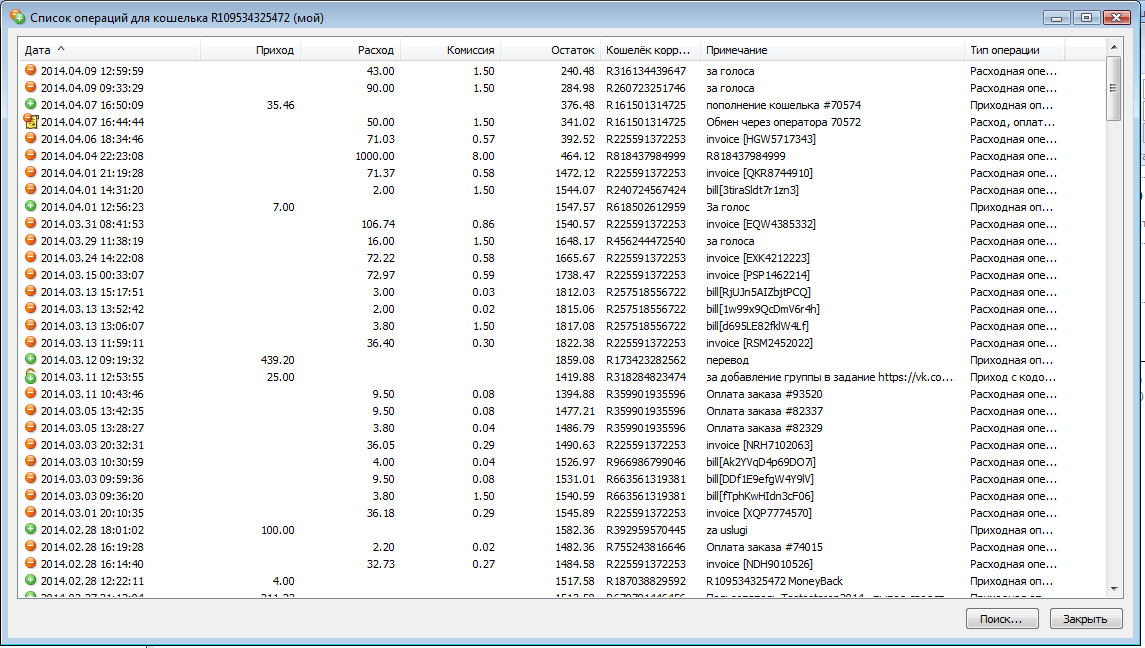Select note 'Оплата заказа #93520'
The image size is (1145, 648).
click(x=764, y=394)
